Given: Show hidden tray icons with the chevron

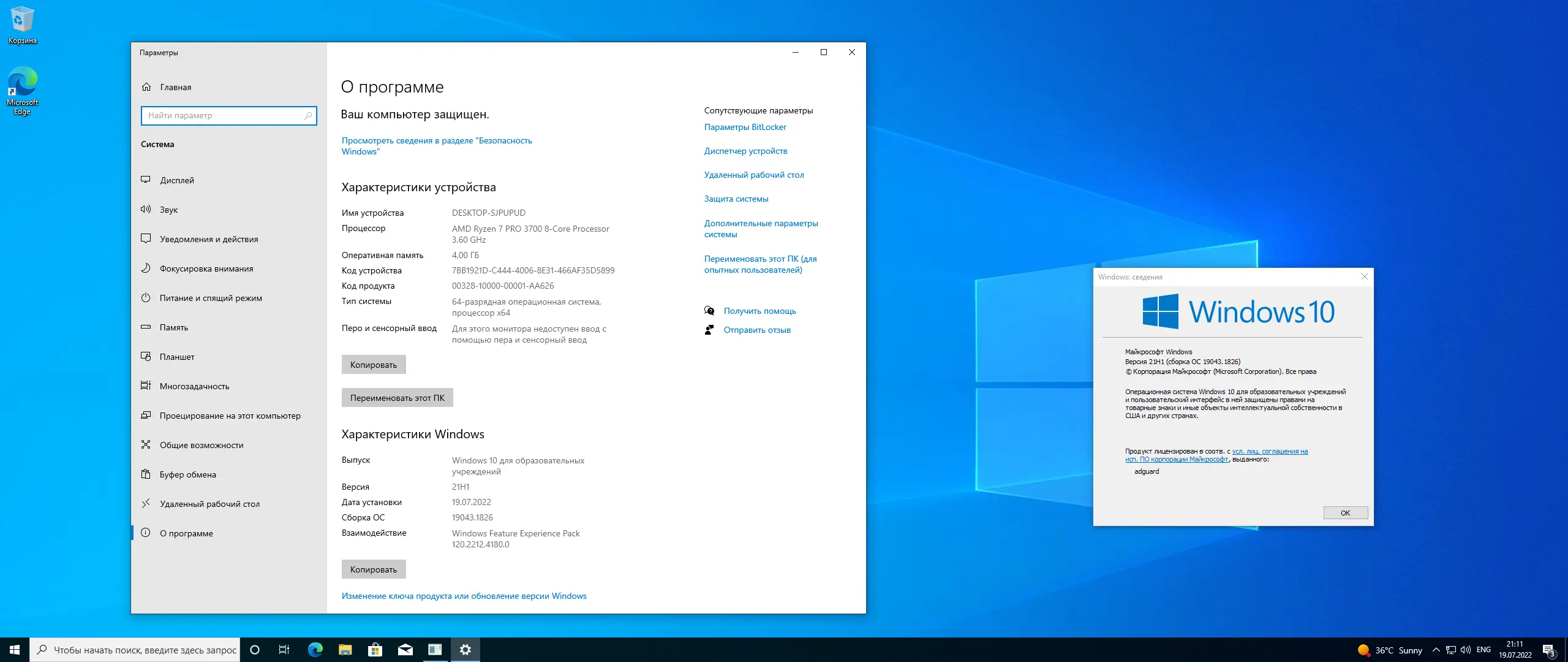Looking at the screenshot, I should [1436, 650].
